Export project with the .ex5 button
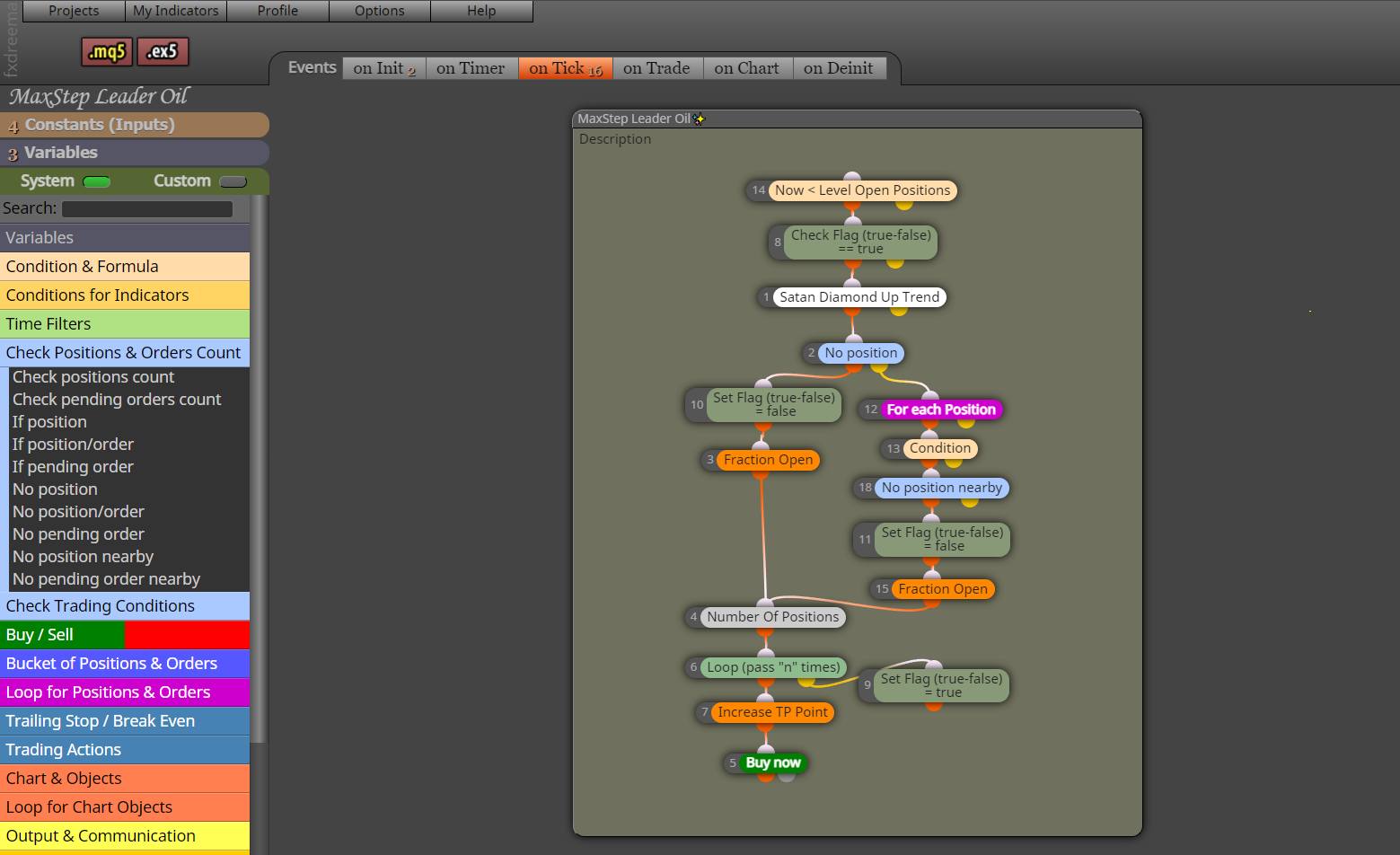 (x=163, y=52)
